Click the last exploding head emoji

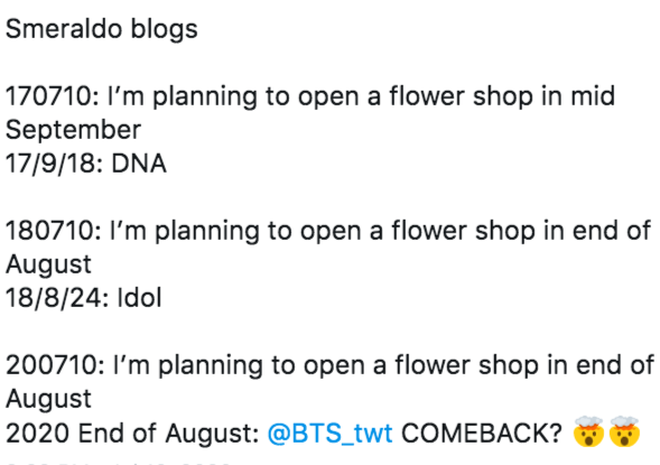pos(625,432)
